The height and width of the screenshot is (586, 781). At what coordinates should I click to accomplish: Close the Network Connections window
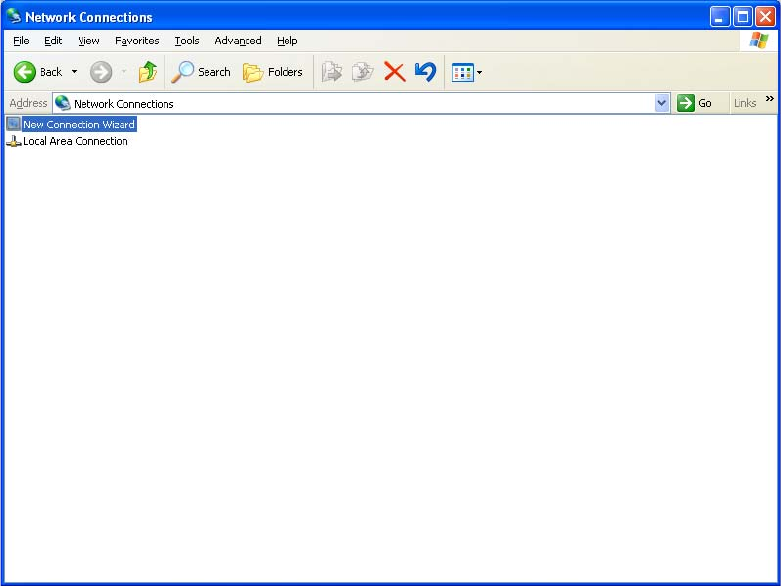pyautogui.click(x=766, y=17)
